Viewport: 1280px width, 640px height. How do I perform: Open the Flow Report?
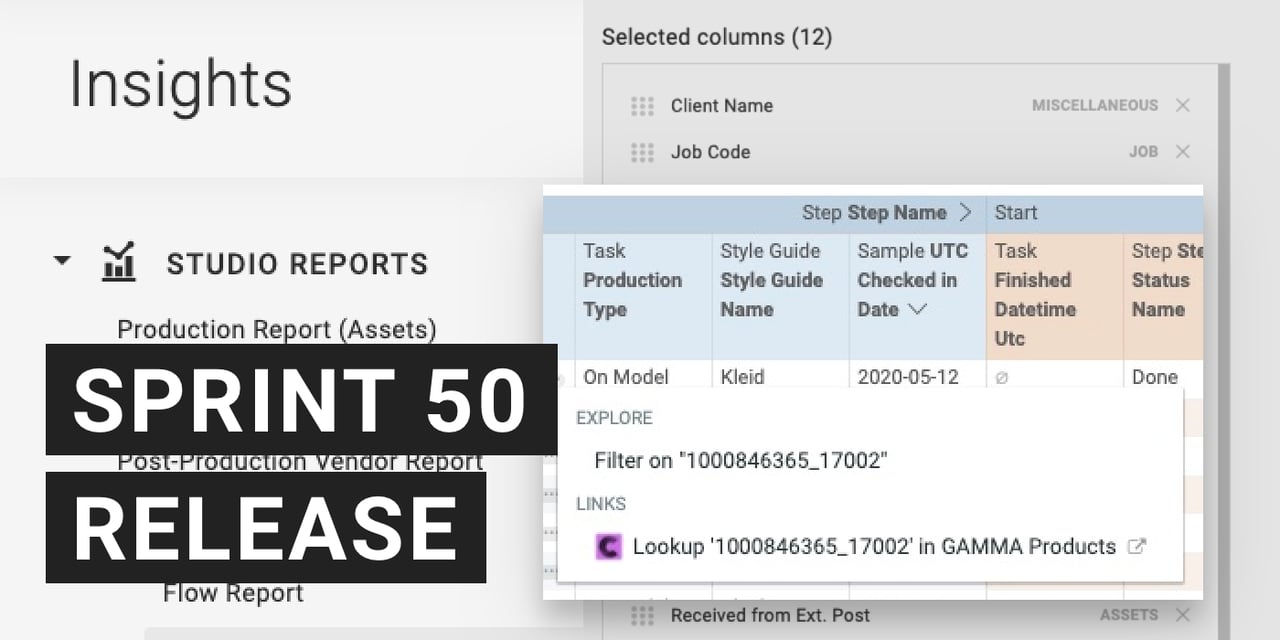tap(233, 593)
